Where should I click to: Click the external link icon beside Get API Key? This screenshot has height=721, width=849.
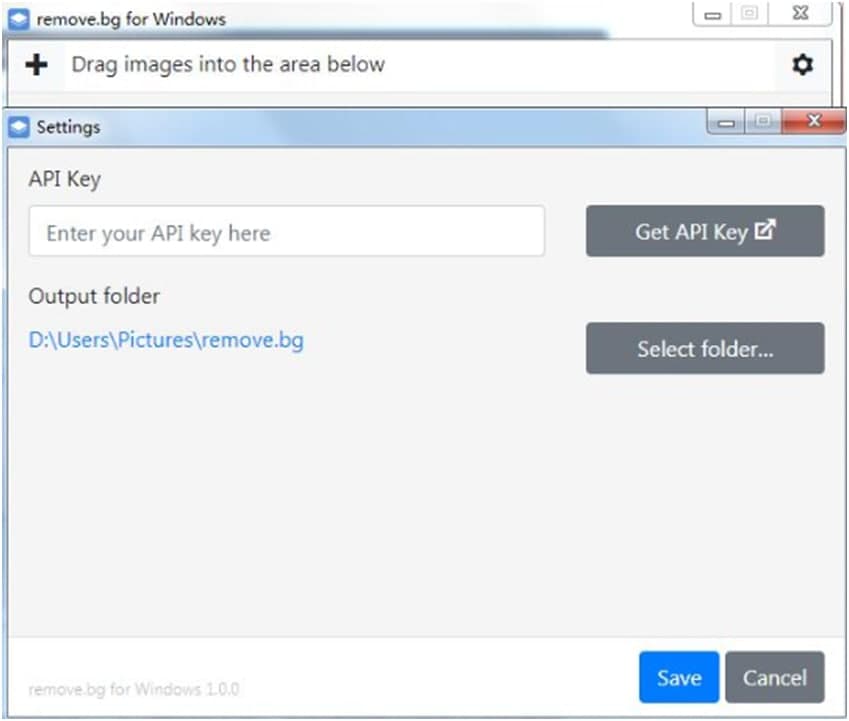pyautogui.click(x=765, y=231)
